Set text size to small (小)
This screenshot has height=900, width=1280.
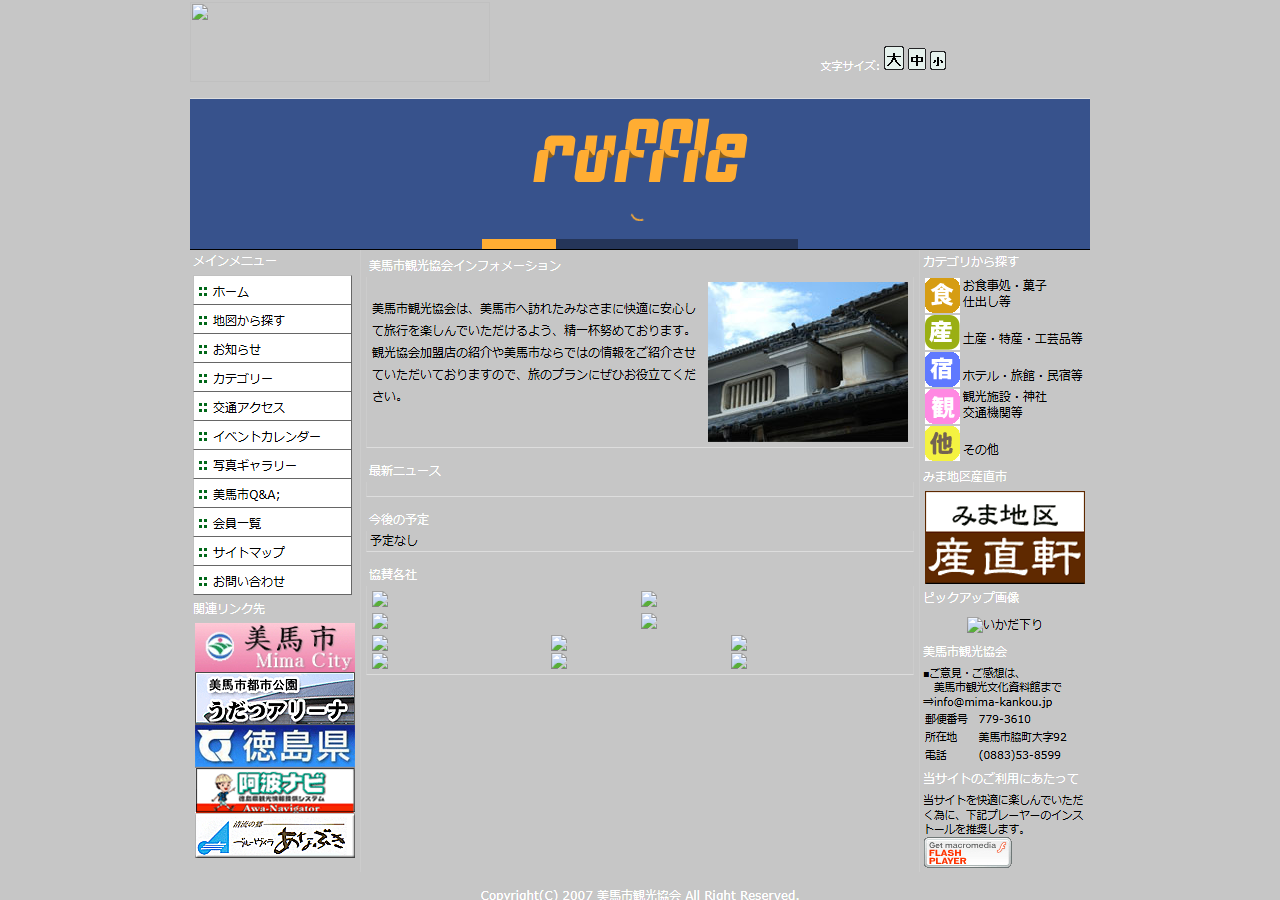(x=938, y=61)
